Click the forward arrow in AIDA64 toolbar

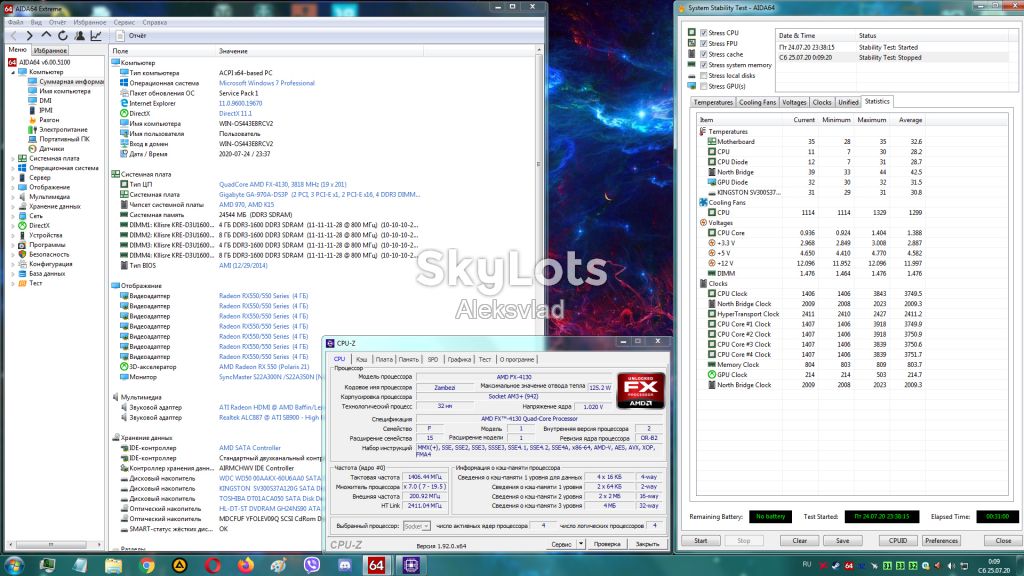(x=29, y=36)
